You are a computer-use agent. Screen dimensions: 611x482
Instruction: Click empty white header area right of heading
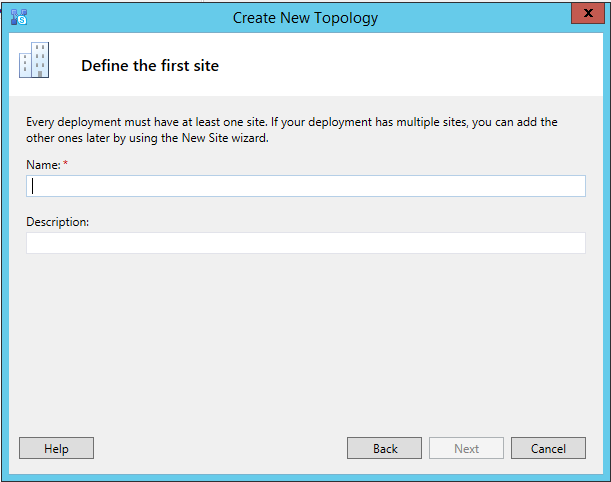click(x=420, y=66)
